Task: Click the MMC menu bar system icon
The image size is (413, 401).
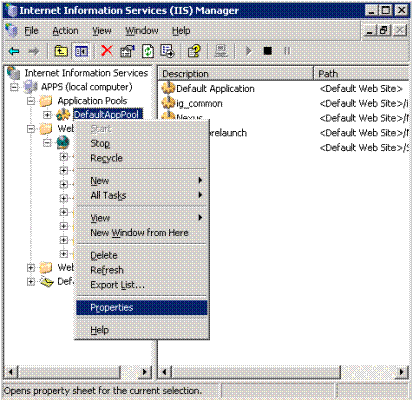Action: pos(11,31)
